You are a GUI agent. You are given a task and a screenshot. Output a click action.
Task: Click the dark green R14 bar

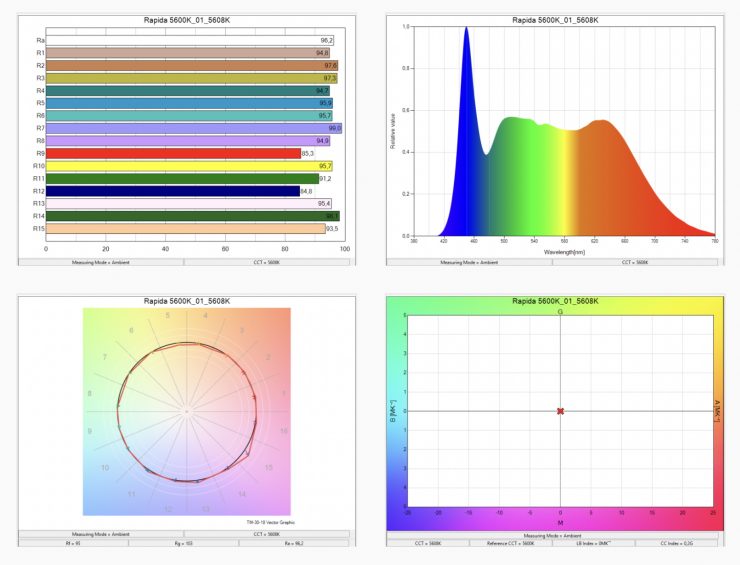point(190,216)
